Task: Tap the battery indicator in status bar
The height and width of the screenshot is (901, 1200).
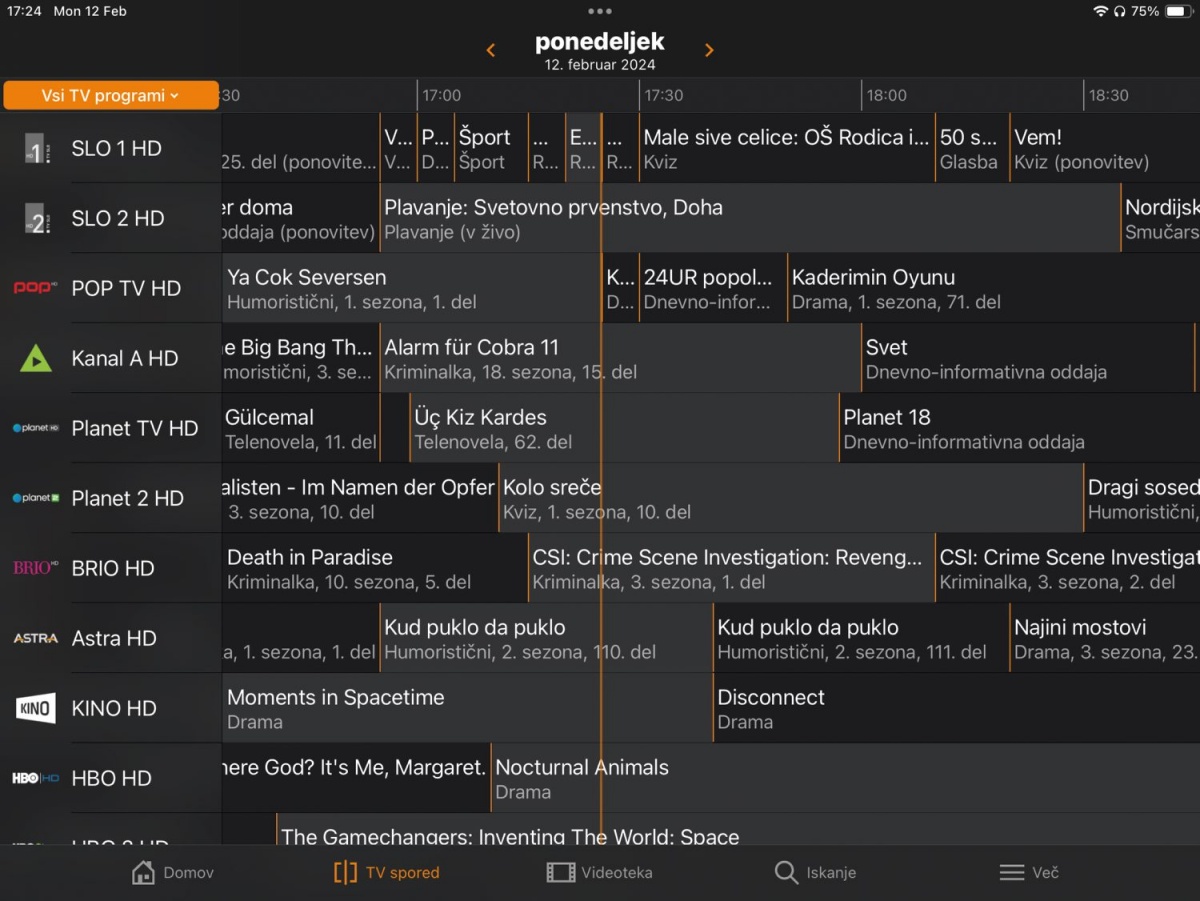Action: click(1178, 11)
